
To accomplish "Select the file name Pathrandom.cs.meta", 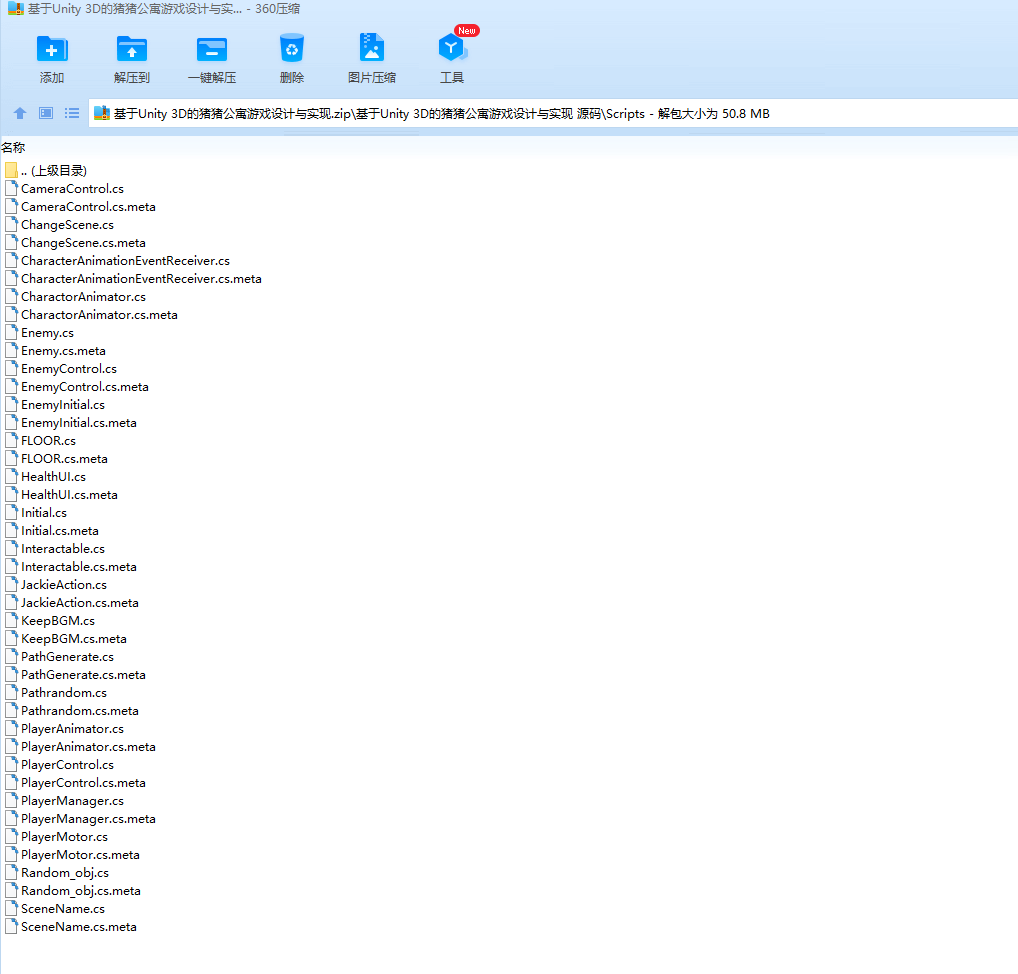I will (x=80, y=711).
